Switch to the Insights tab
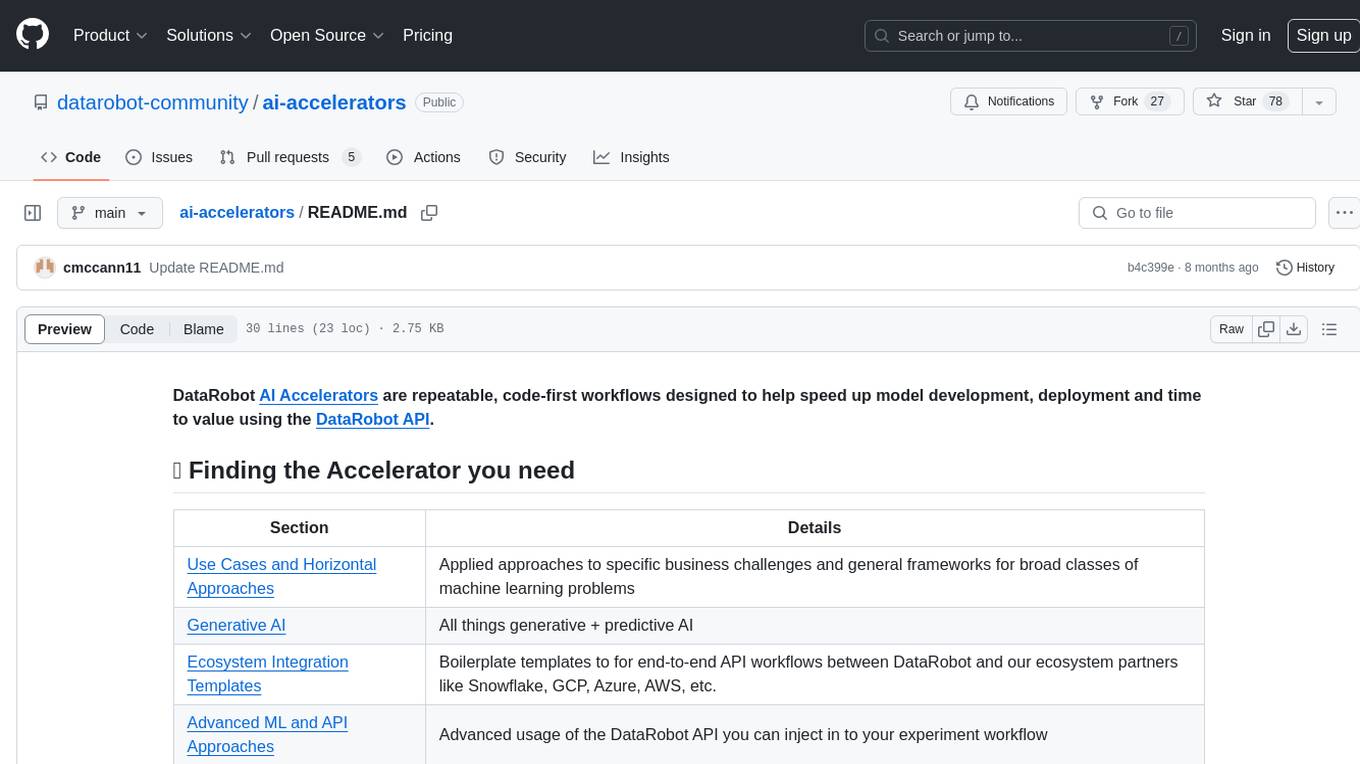Viewport: 1360px width, 764px height. tap(631, 157)
